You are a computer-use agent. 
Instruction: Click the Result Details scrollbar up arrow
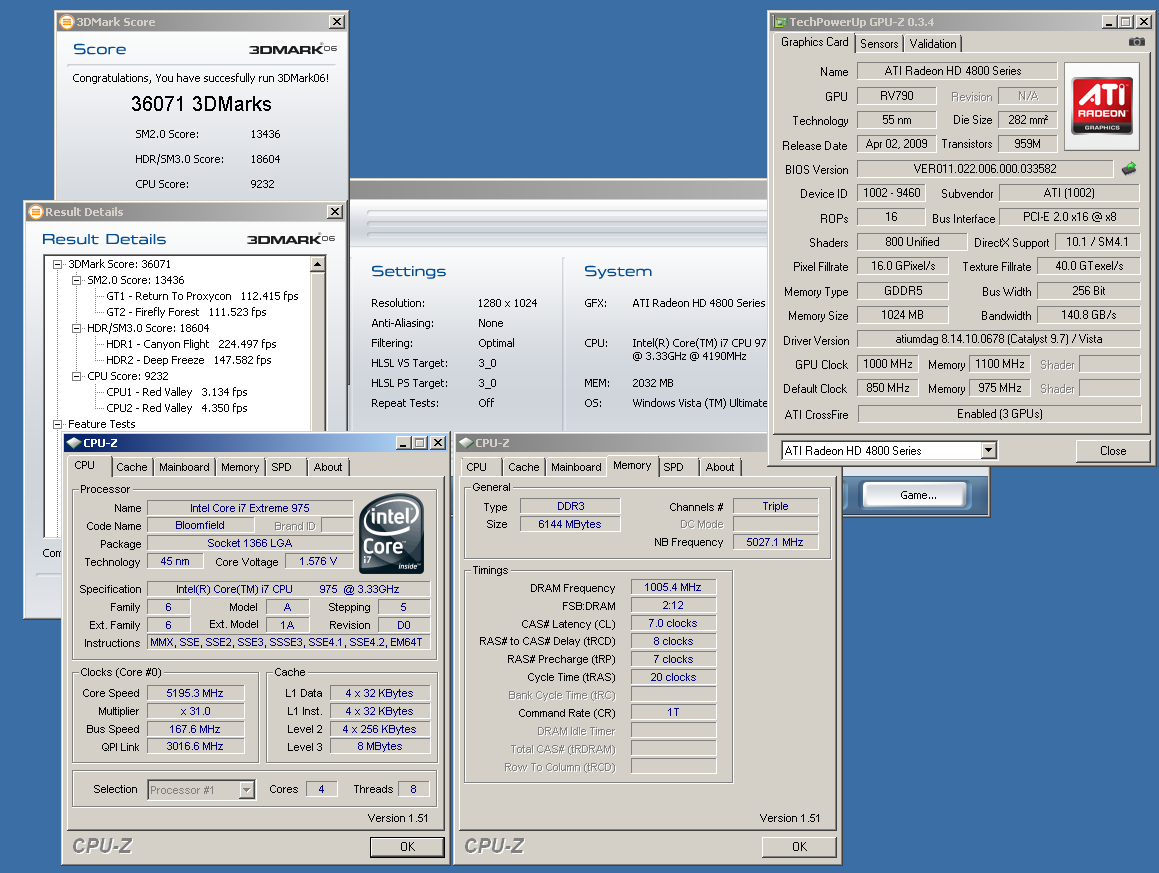[318, 264]
